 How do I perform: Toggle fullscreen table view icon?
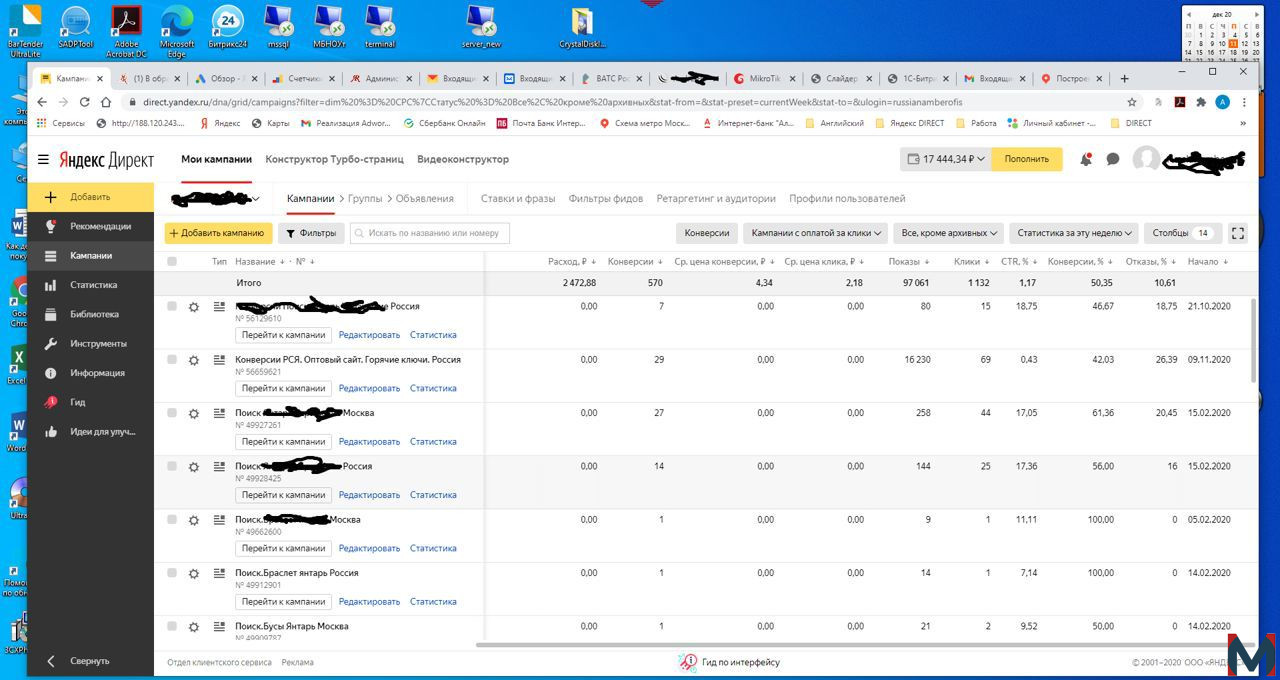coord(1238,233)
